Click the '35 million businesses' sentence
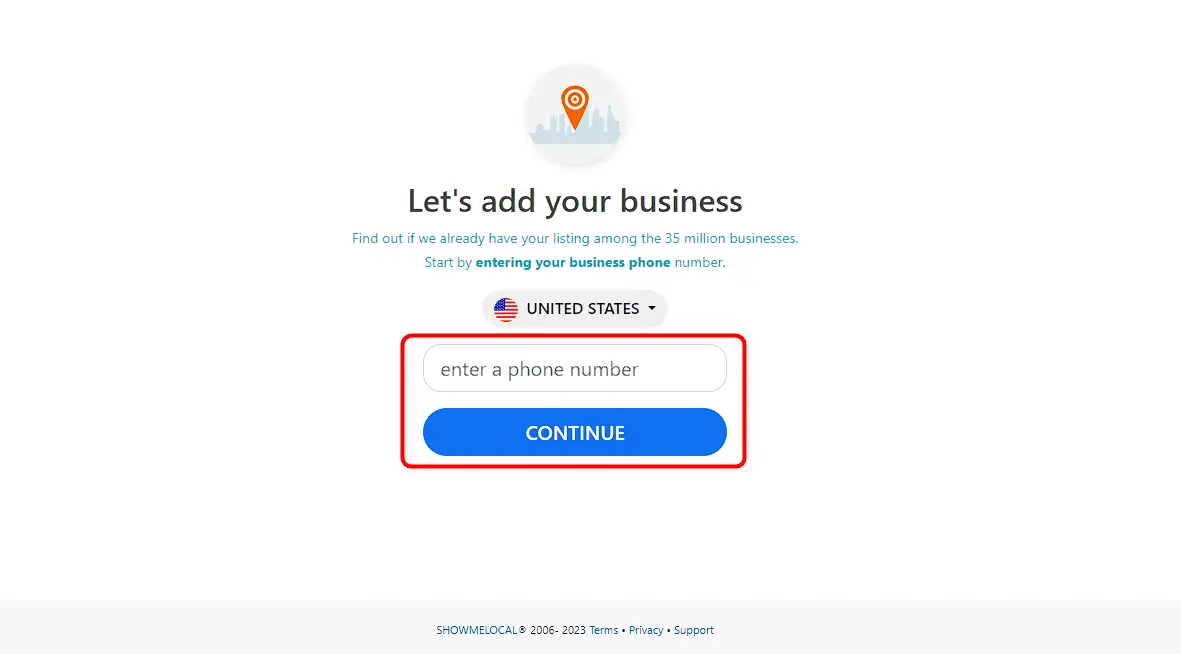 (x=575, y=238)
